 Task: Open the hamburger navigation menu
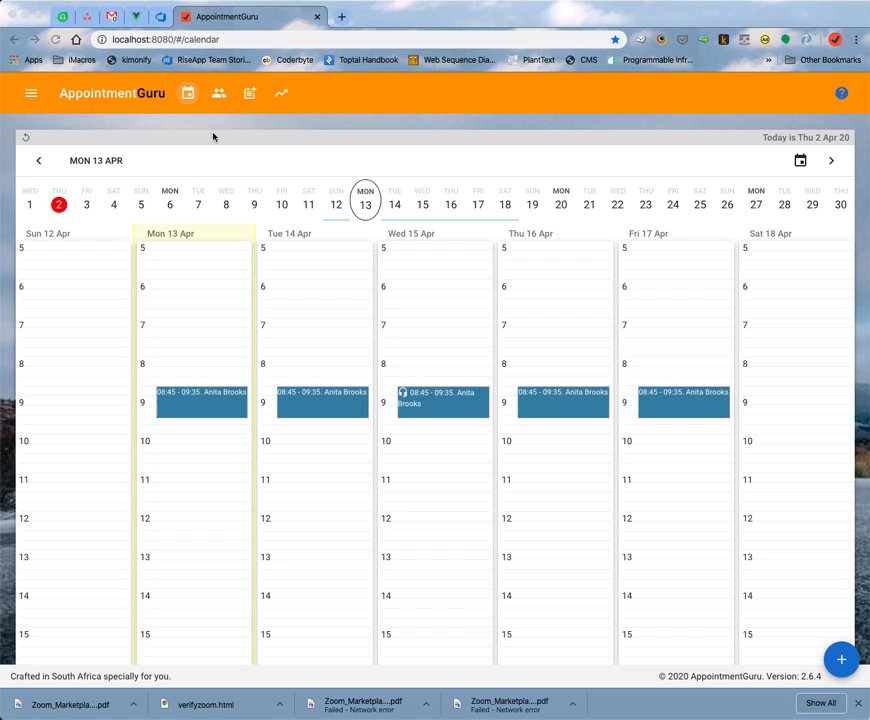(x=31, y=93)
